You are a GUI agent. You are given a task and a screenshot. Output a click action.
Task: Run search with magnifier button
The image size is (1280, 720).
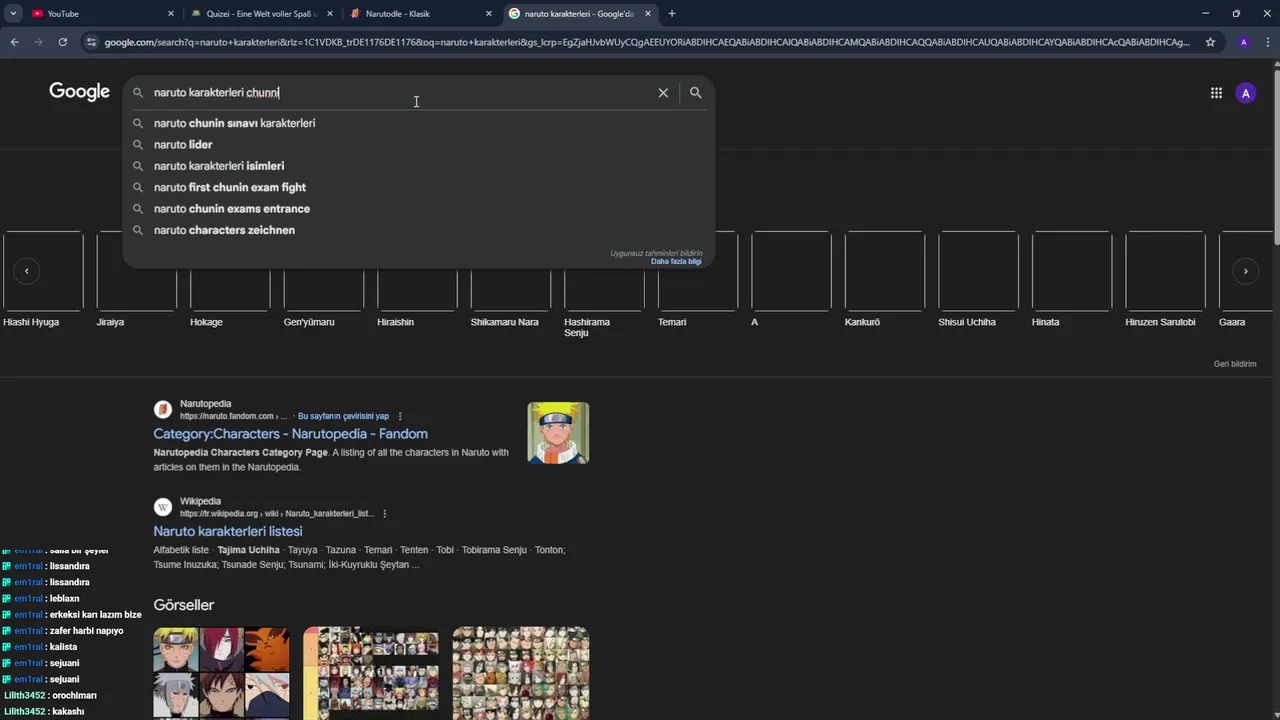point(696,92)
